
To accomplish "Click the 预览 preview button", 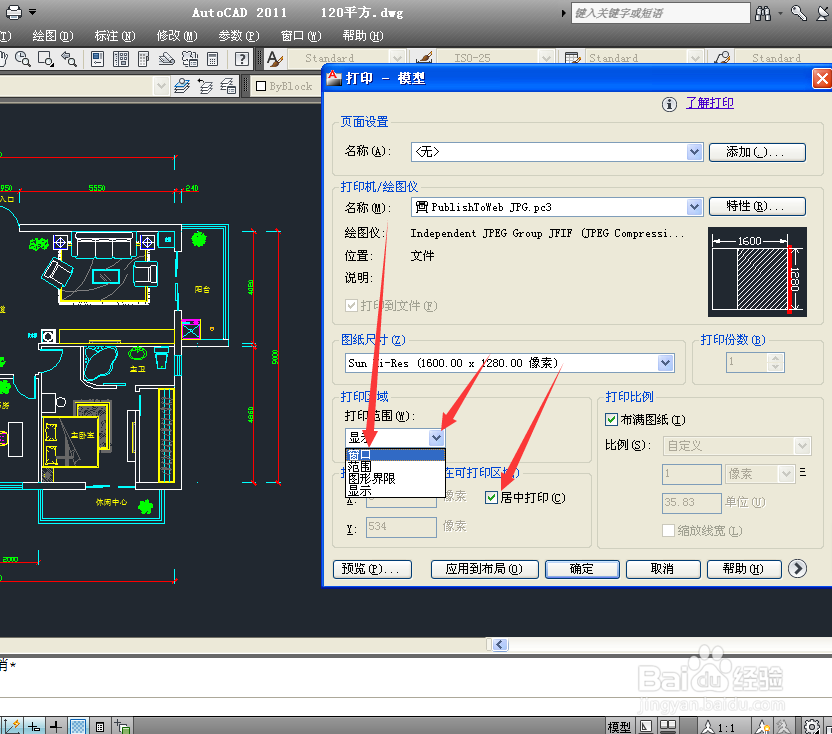I will (x=372, y=569).
